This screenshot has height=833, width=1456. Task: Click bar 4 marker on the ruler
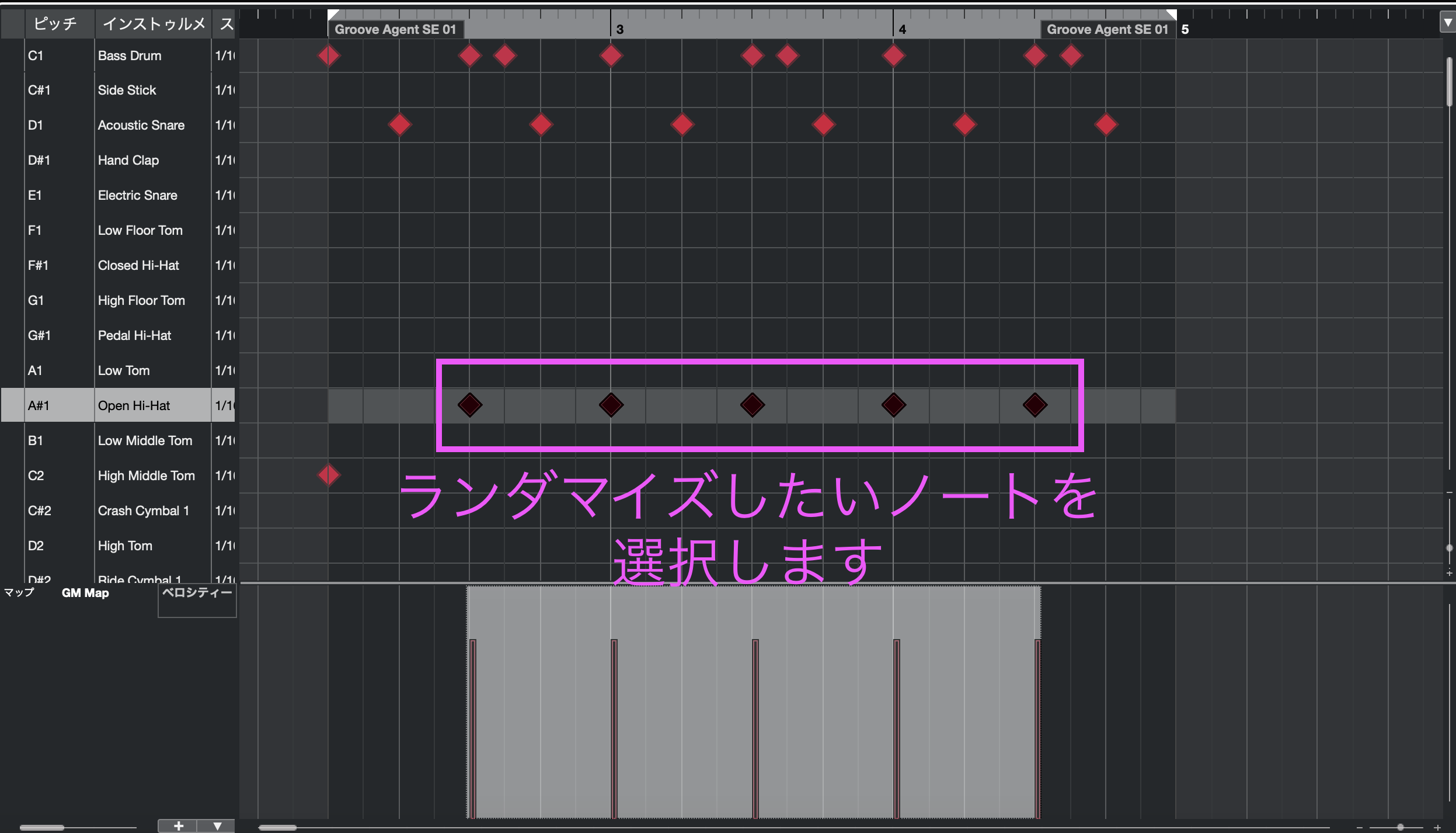pyautogui.click(x=902, y=29)
